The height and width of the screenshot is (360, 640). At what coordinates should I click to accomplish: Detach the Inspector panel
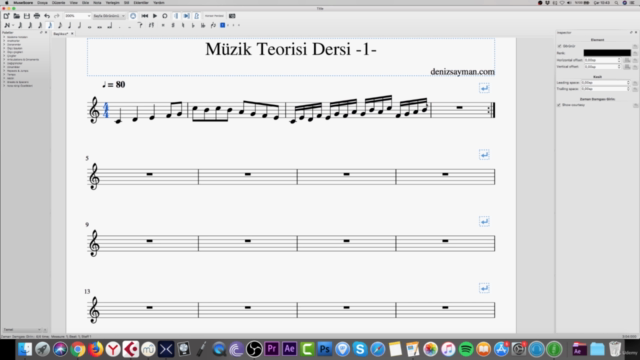(631, 32)
